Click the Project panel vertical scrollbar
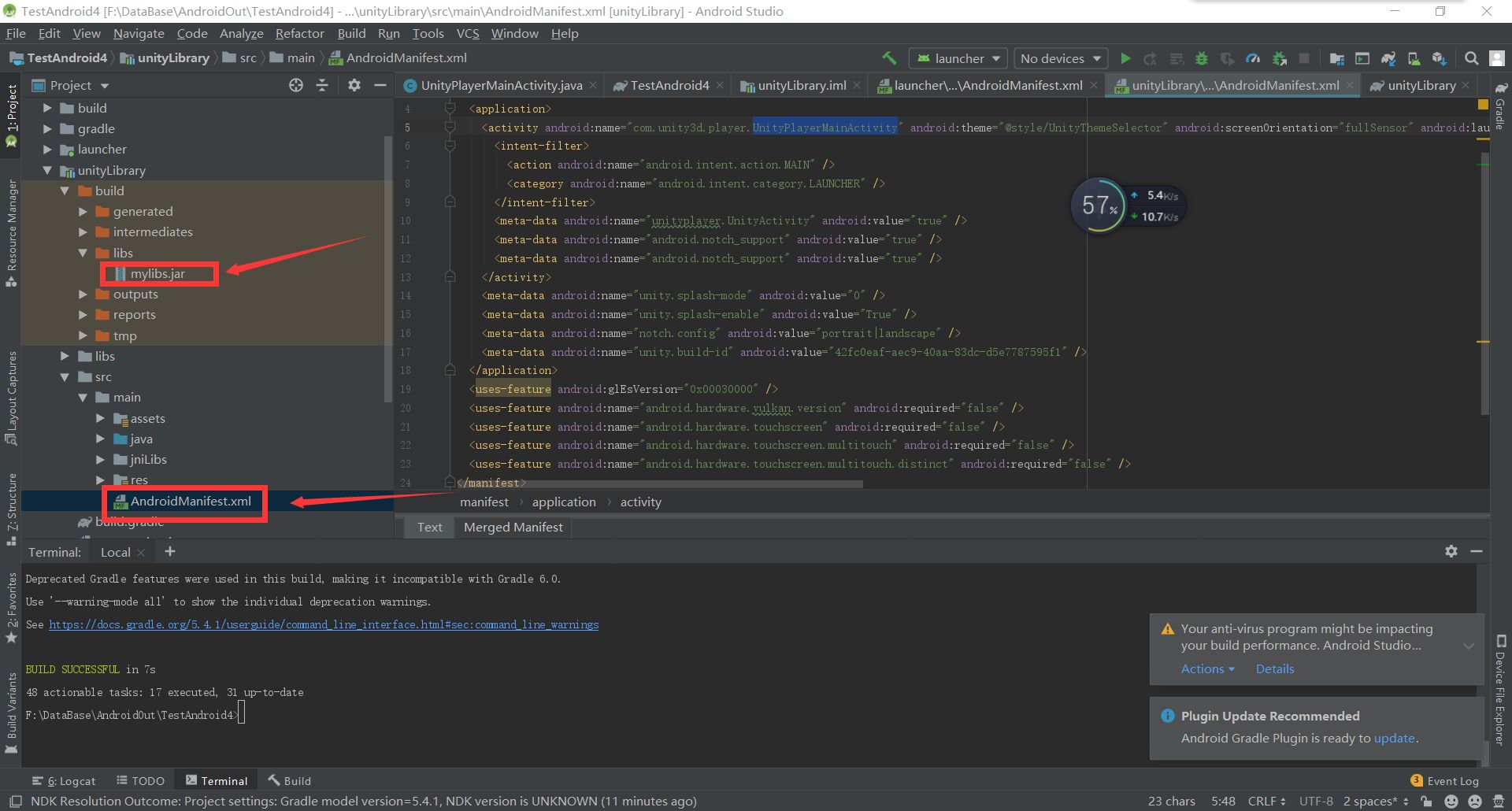Screen dimensions: 1512x811 (388, 268)
